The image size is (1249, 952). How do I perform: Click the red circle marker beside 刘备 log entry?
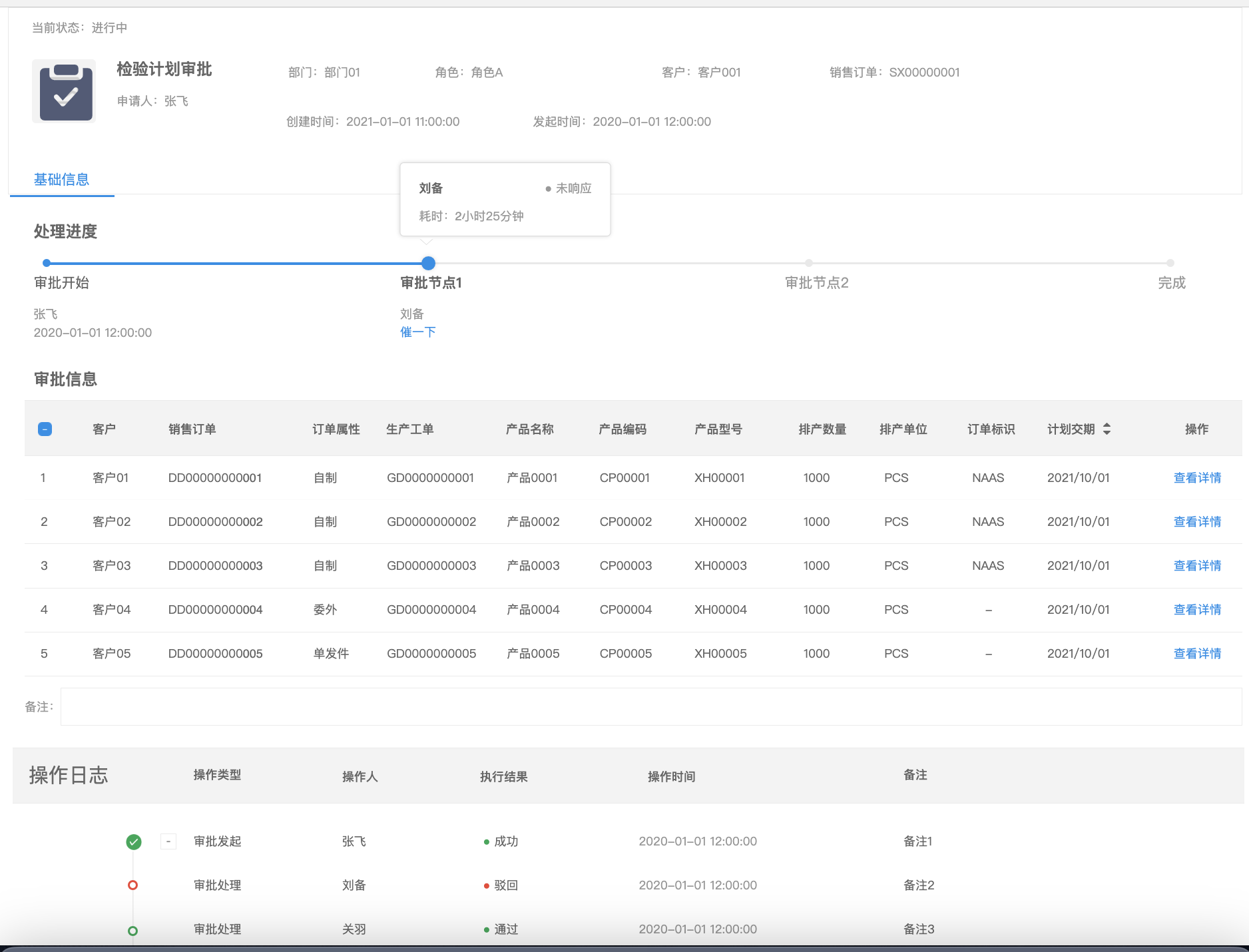[132, 885]
